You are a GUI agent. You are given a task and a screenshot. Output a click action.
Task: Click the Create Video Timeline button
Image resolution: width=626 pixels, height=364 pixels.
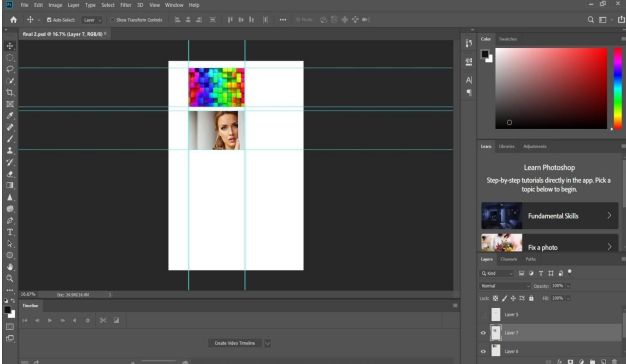click(x=235, y=343)
